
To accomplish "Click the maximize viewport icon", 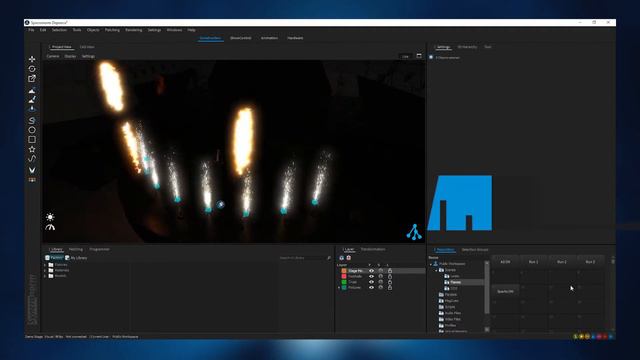I will coord(419,56).
